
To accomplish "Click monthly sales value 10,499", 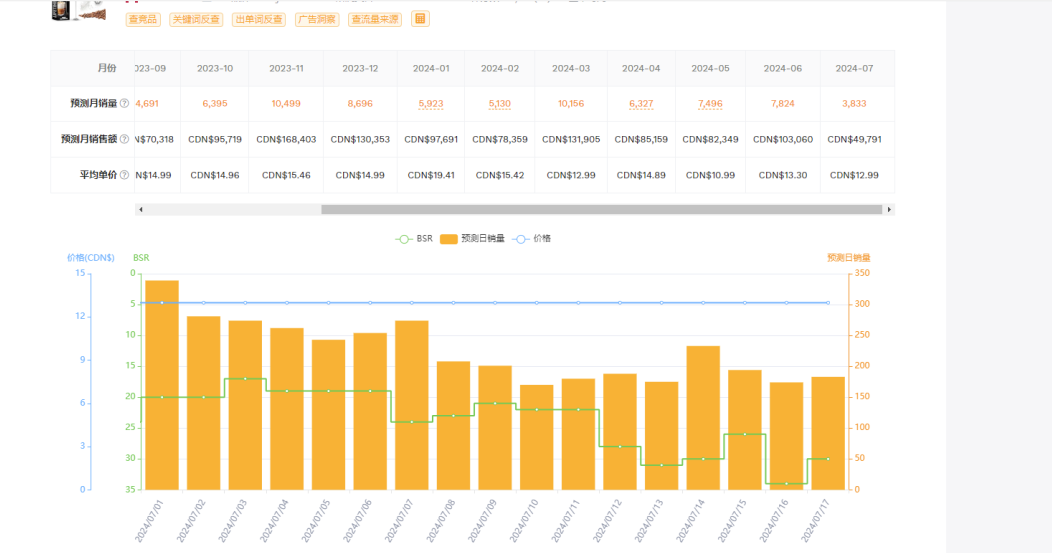I will coord(286,103).
